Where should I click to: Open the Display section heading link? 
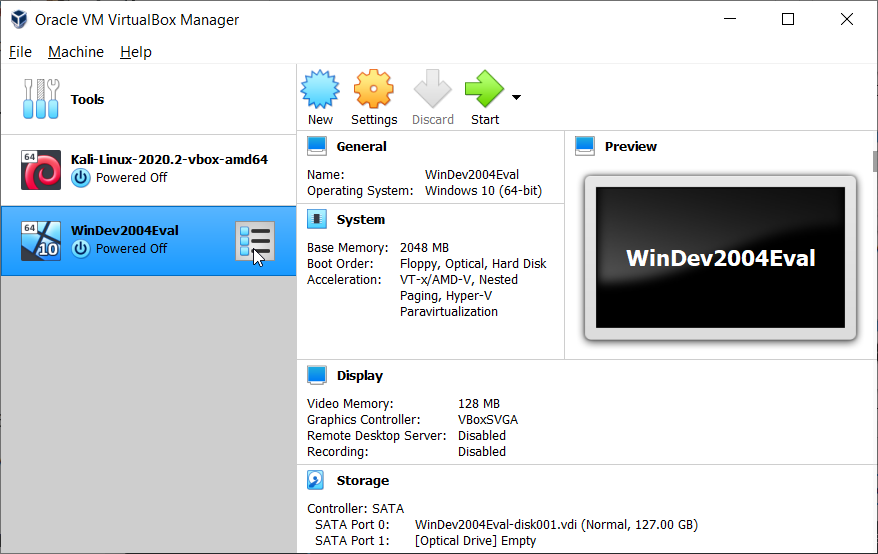pos(359,376)
